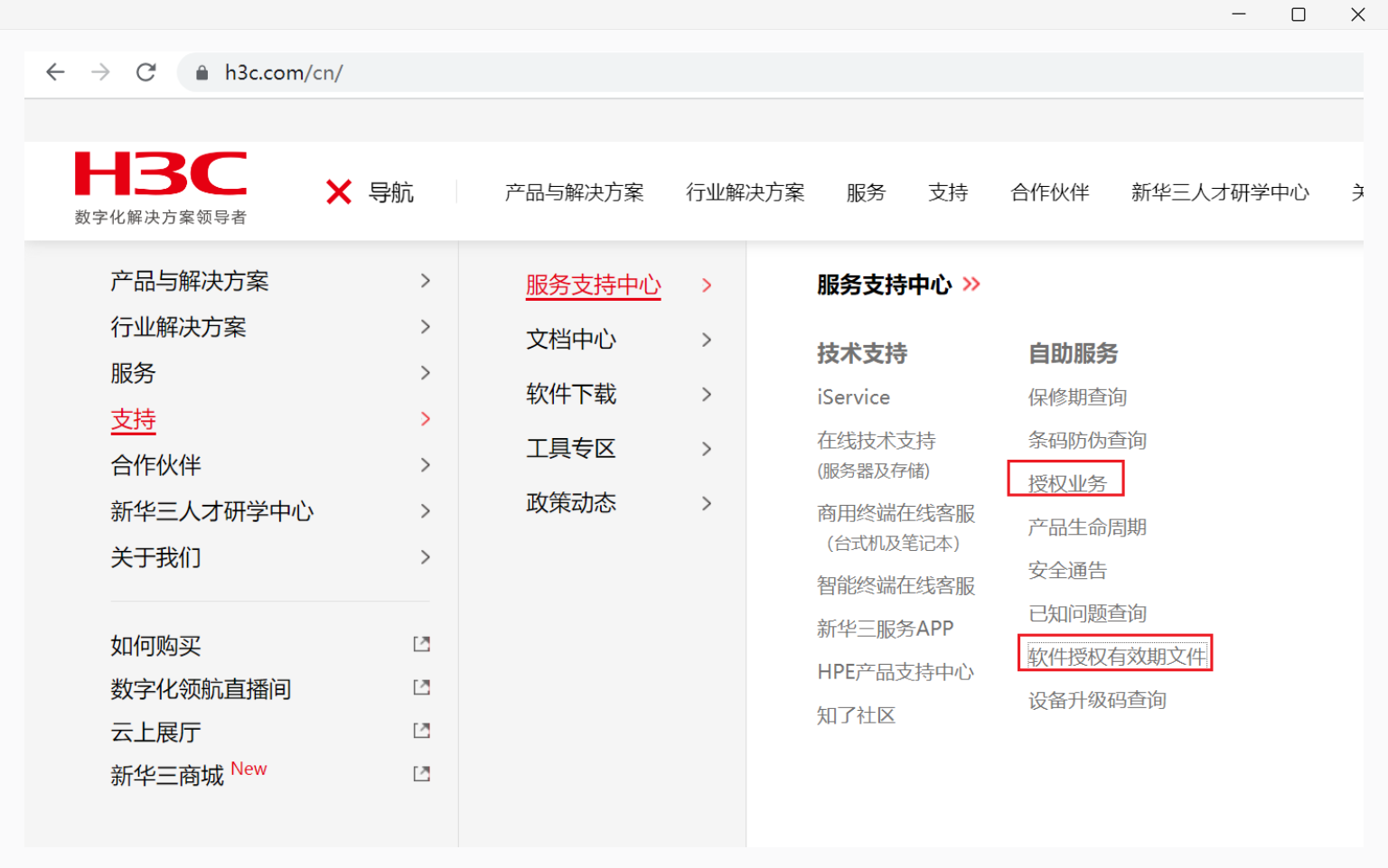Open 条码防伪查询 link
1388x868 pixels.
tap(1087, 441)
